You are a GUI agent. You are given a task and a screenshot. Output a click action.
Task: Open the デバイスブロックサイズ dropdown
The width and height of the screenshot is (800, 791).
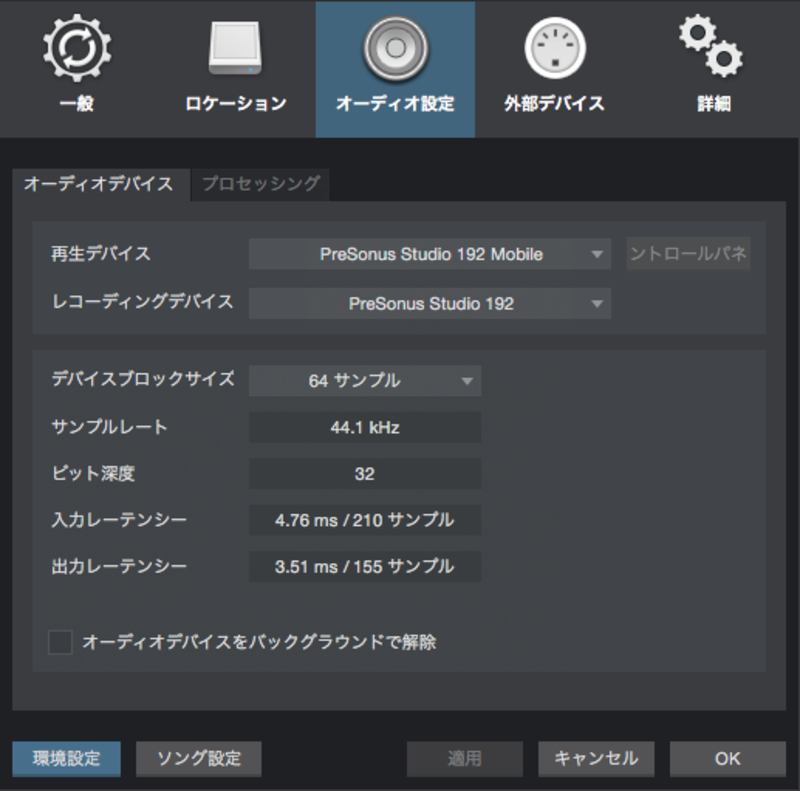pos(365,381)
